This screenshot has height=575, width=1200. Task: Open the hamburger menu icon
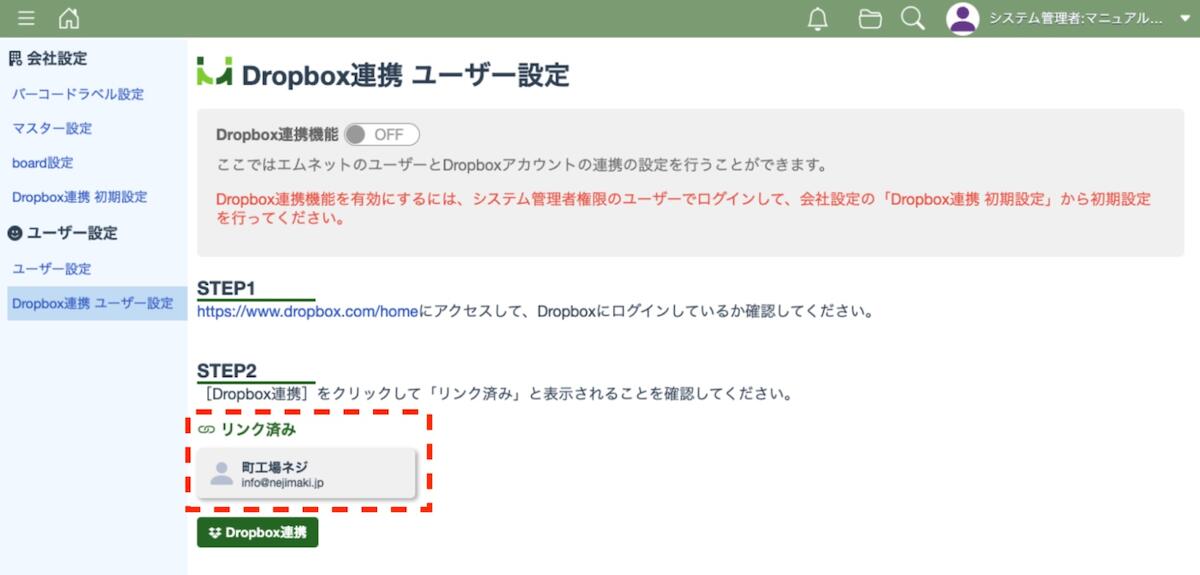(x=26, y=18)
